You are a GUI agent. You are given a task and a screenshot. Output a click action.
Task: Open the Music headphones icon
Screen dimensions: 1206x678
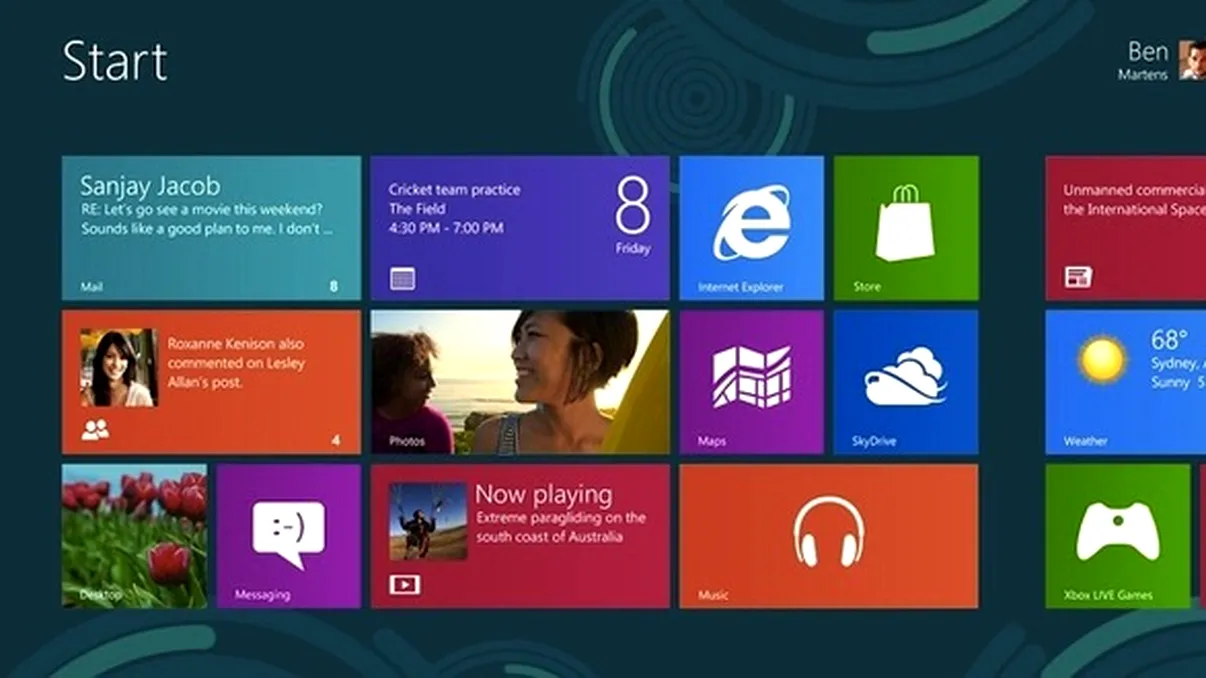828,532
